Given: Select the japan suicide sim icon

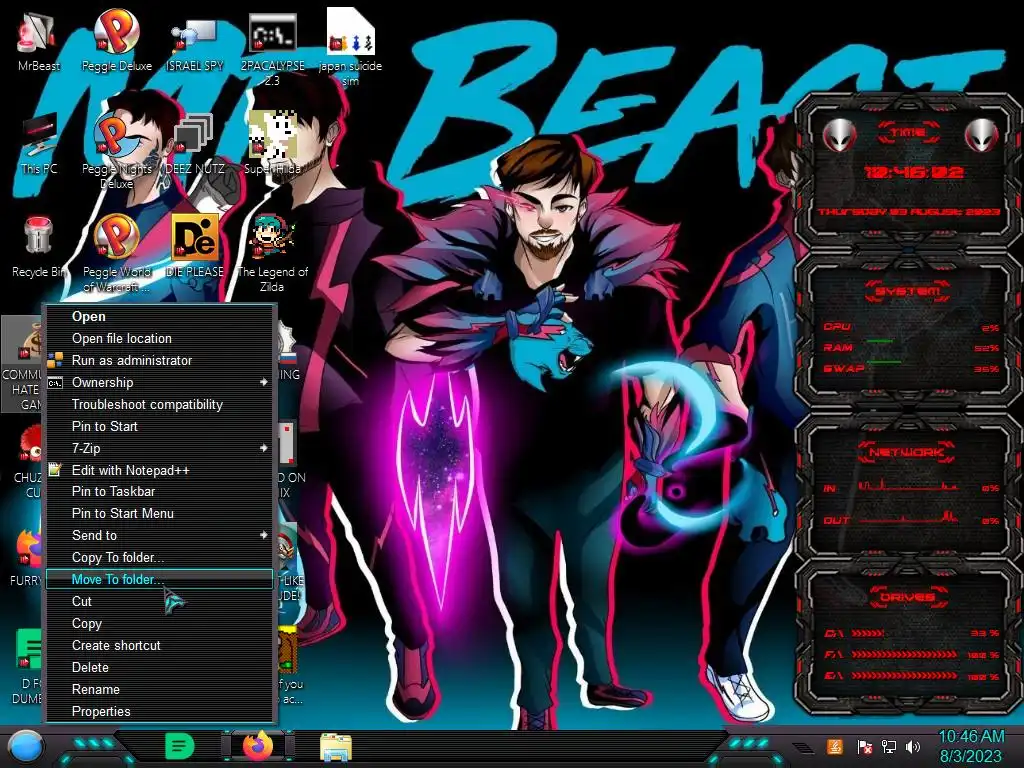Looking at the screenshot, I should coord(350,48).
